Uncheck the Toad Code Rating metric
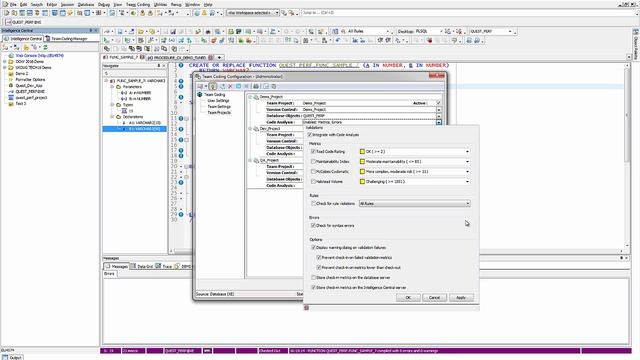 click(x=313, y=151)
